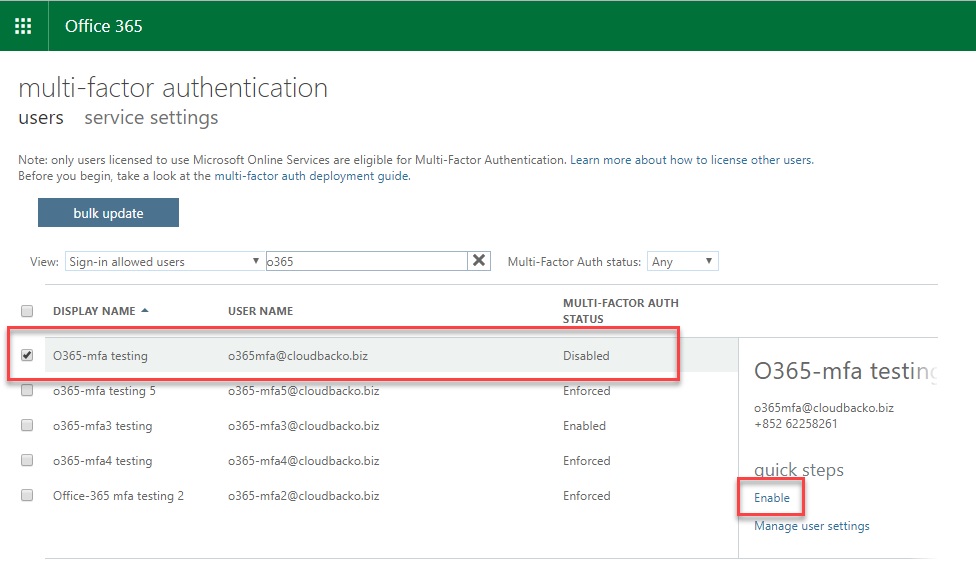Click the o365-mfa5@cloudbacko.biz user name
Viewport: 976px width, 583px height.
tap(303, 391)
